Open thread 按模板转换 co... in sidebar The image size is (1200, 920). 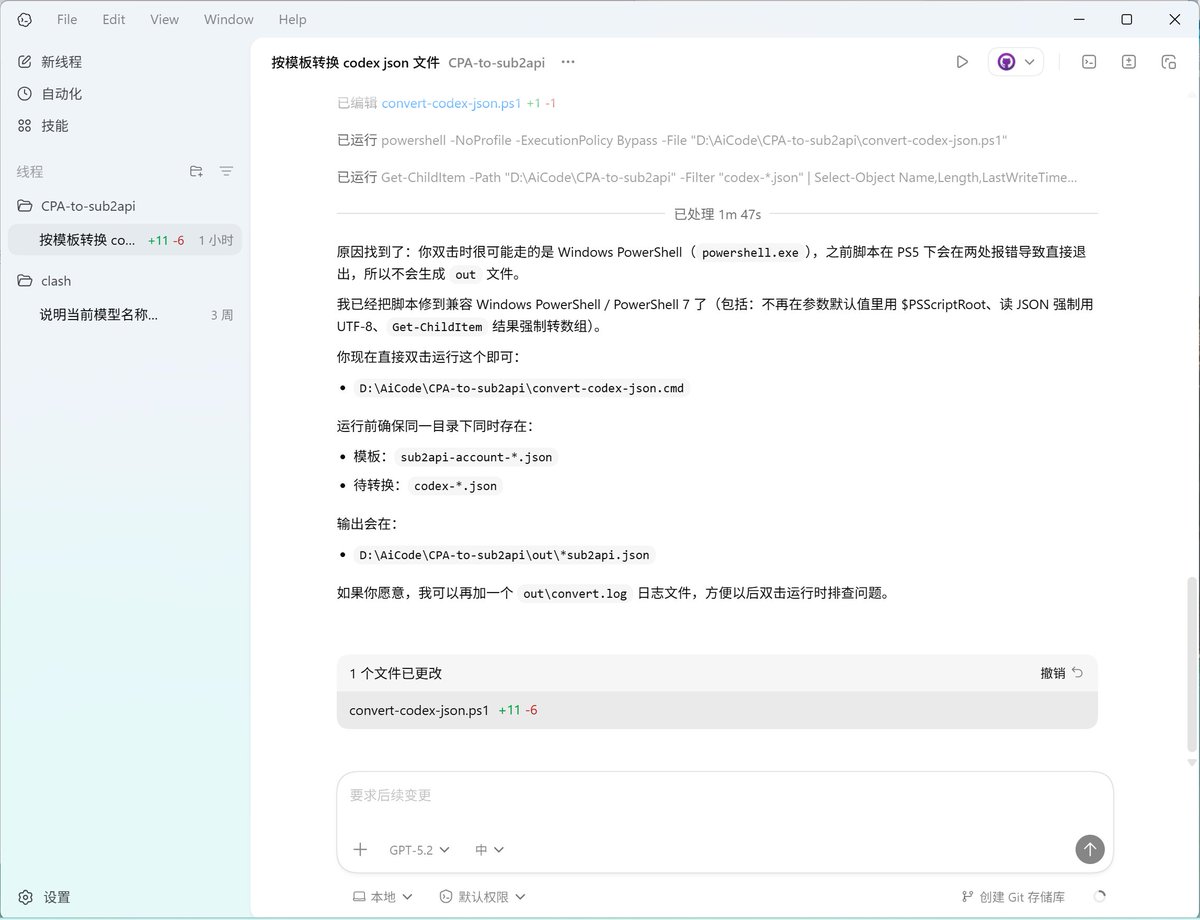[125, 240]
